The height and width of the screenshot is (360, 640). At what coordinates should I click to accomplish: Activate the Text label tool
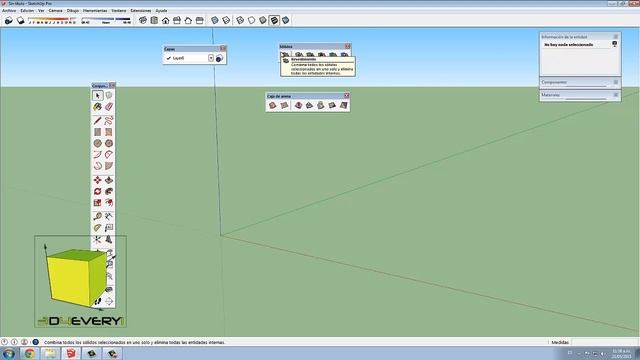click(109, 228)
